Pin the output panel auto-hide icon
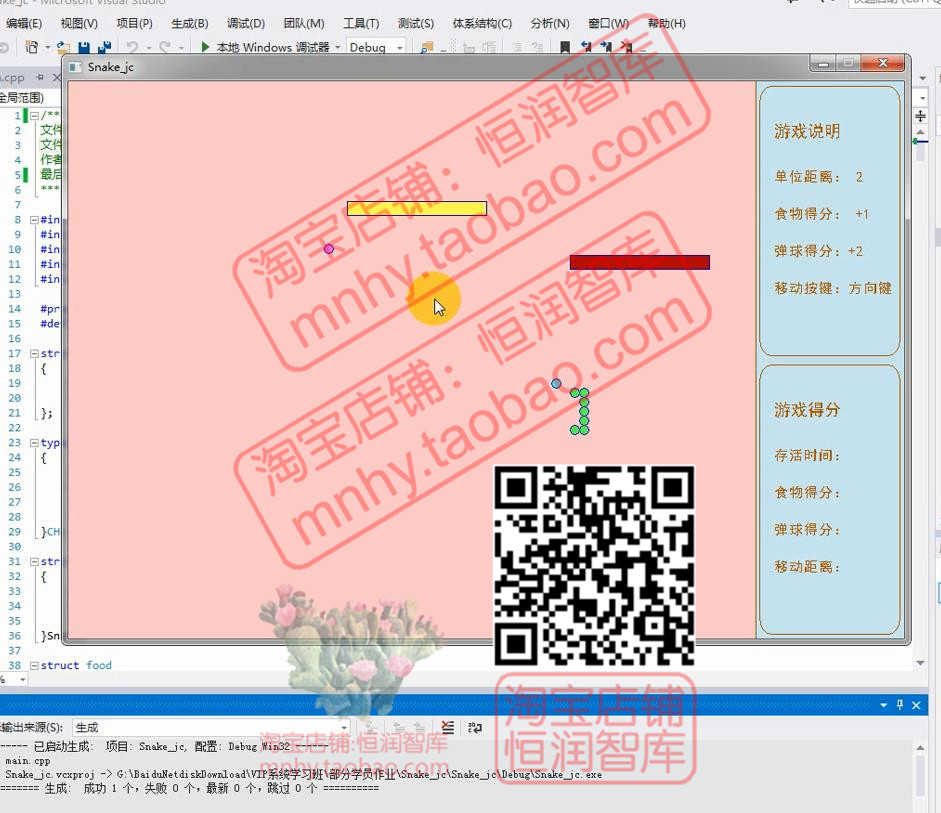Image resolution: width=941 pixels, height=813 pixels. coord(900,705)
